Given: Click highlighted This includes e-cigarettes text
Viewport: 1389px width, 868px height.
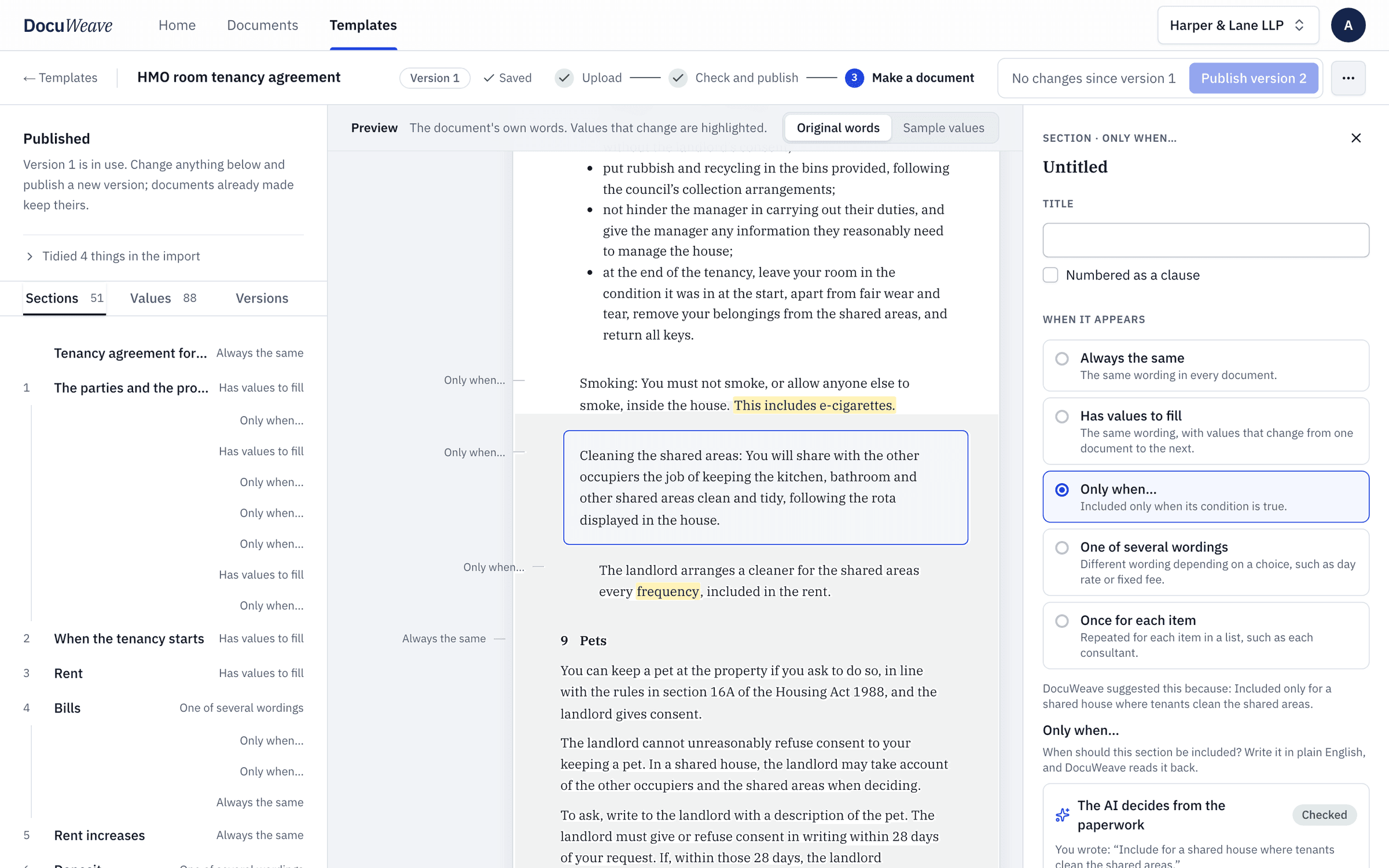Looking at the screenshot, I should pyautogui.click(x=814, y=405).
